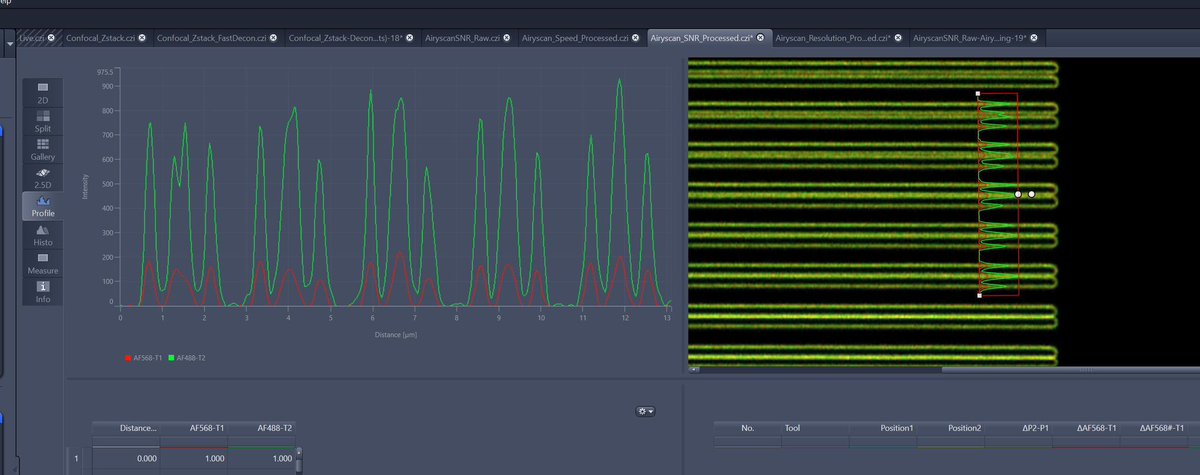Click the Position1 column header
The image size is (1200, 475).
(x=883, y=428)
